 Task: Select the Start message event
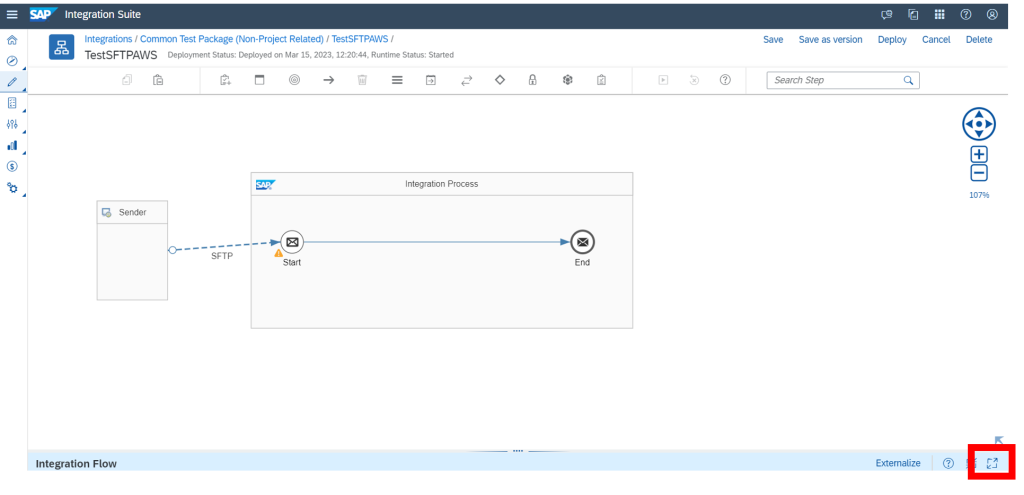(x=292, y=242)
